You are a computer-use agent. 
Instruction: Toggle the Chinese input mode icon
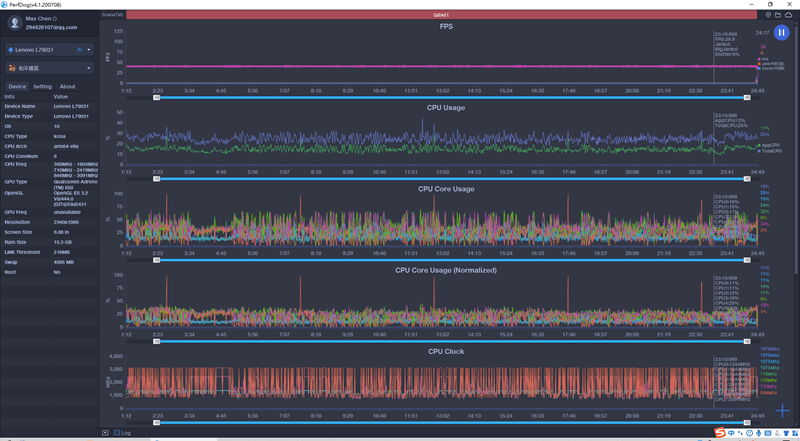pyautogui.click(x=731, y=433)
